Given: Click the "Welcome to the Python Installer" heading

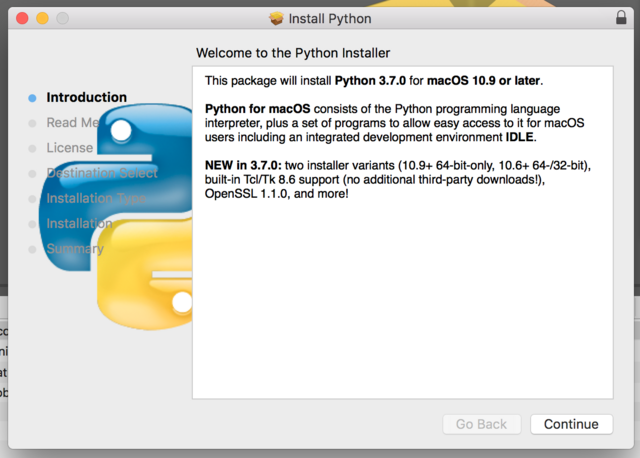Looking at the screenshot, I should pos(293,53).
